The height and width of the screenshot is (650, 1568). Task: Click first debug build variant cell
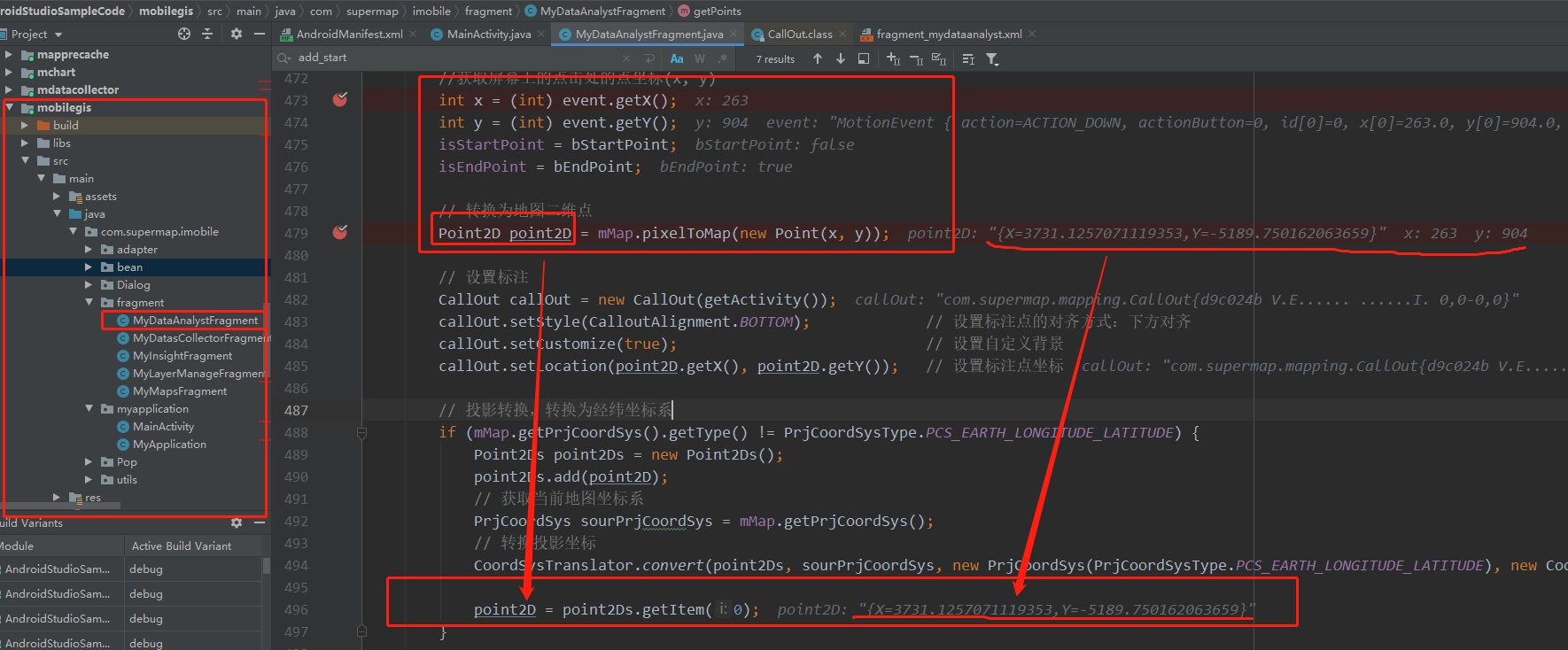tap(193, 569)
